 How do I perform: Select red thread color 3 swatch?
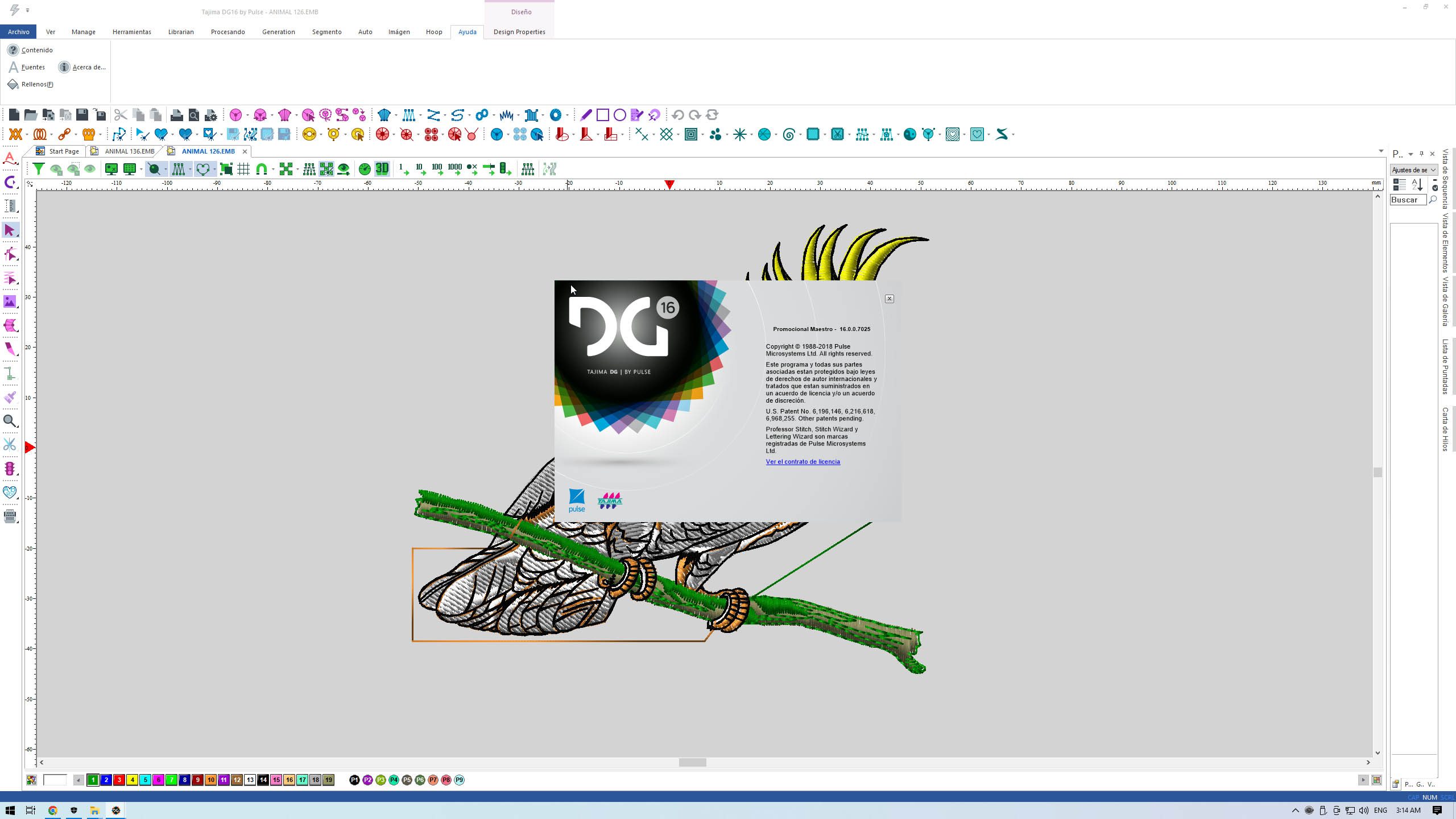point(119,780)
